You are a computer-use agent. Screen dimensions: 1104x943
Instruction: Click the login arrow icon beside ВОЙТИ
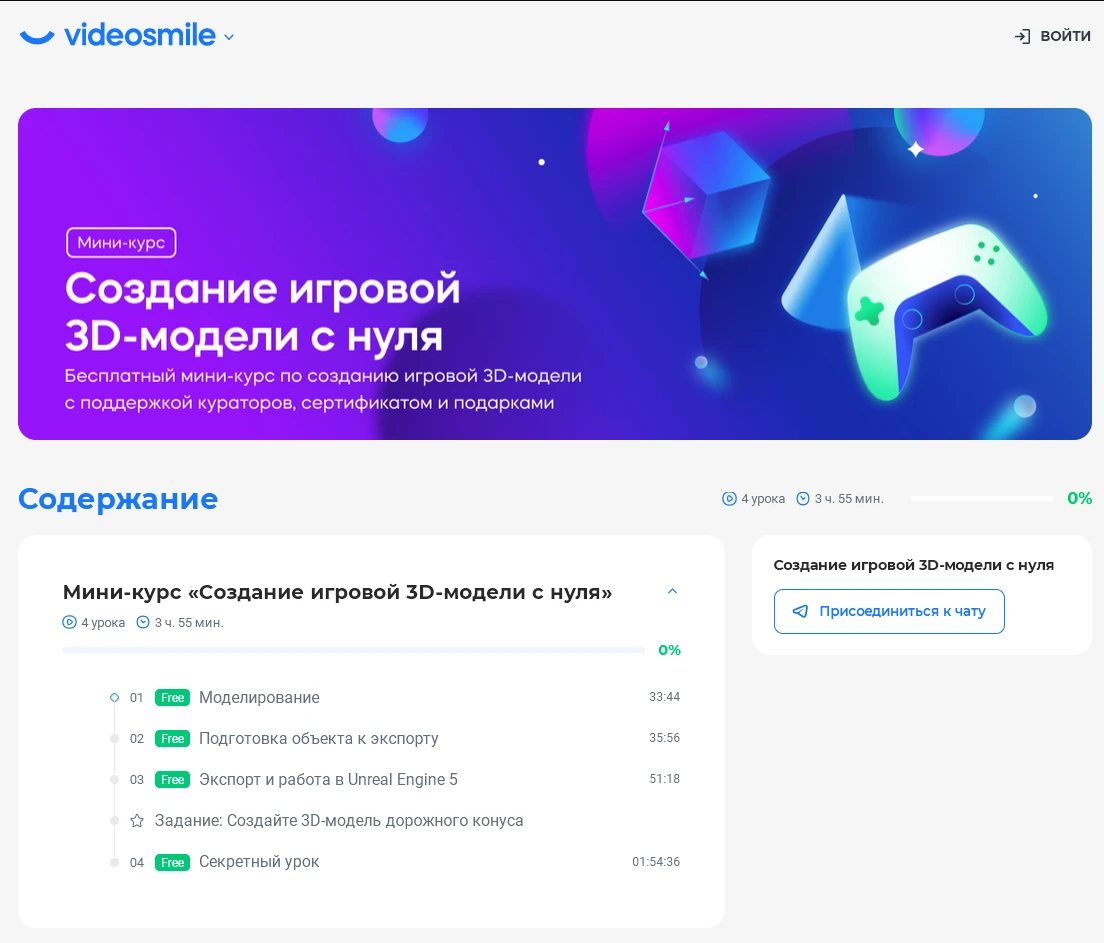tap(1022, 36)
